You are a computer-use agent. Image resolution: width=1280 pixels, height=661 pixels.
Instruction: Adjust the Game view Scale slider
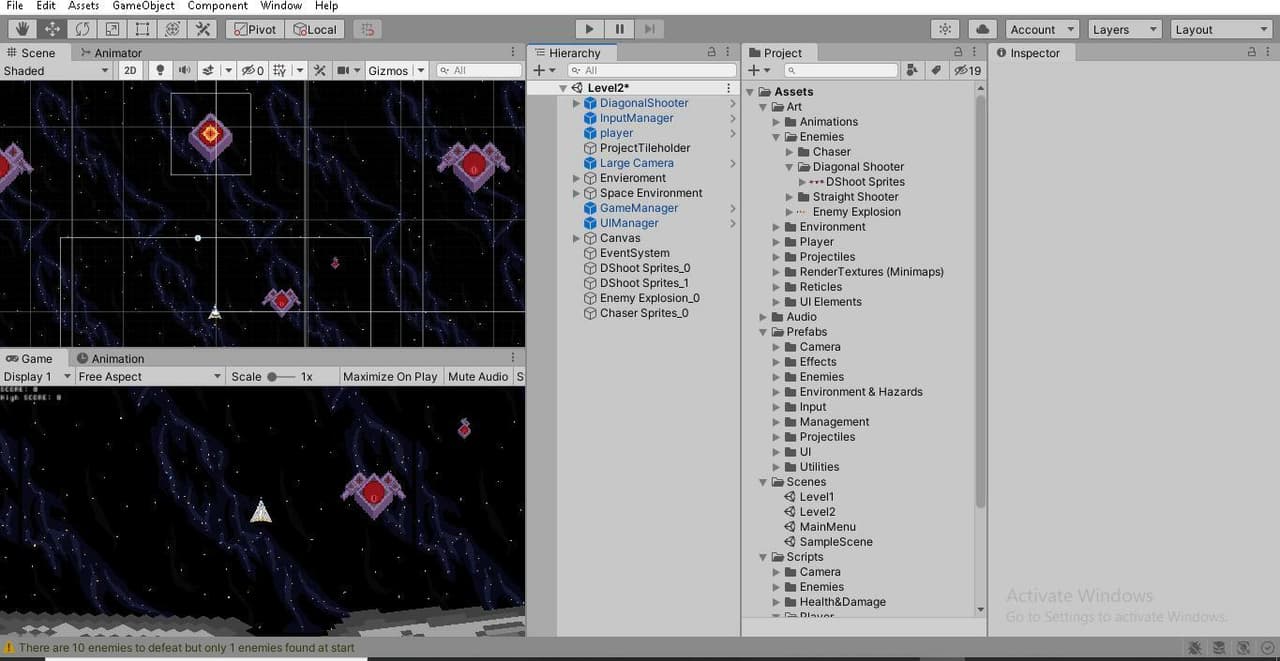coord(281,376)
